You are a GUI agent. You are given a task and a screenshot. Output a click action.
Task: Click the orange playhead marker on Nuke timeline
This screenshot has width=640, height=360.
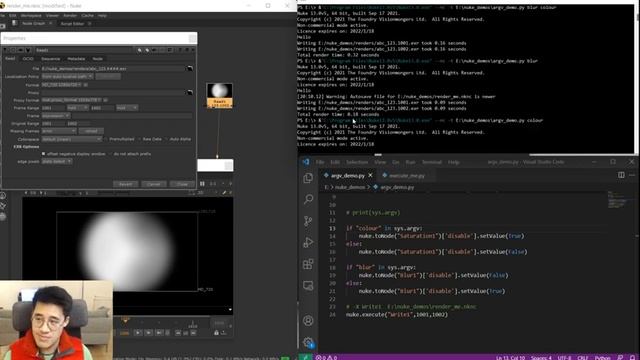pyautogui.click(x=125, y=320)
